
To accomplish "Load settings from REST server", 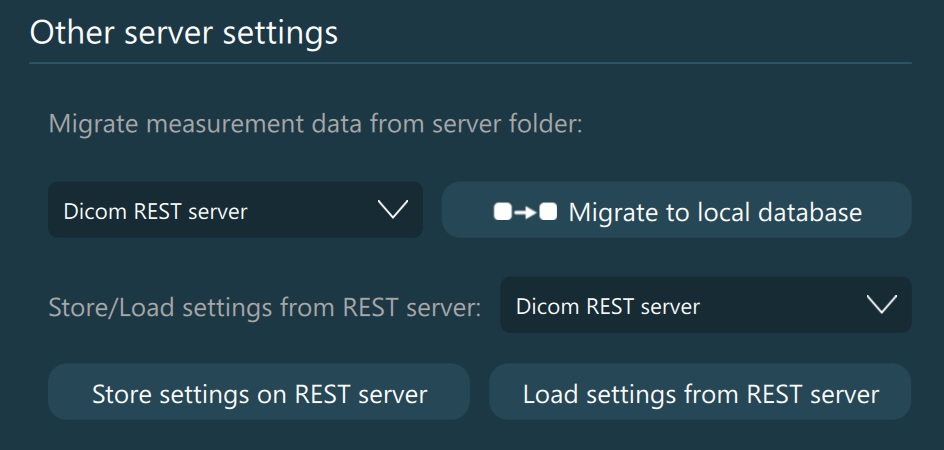I will click(x=700, y=393).
